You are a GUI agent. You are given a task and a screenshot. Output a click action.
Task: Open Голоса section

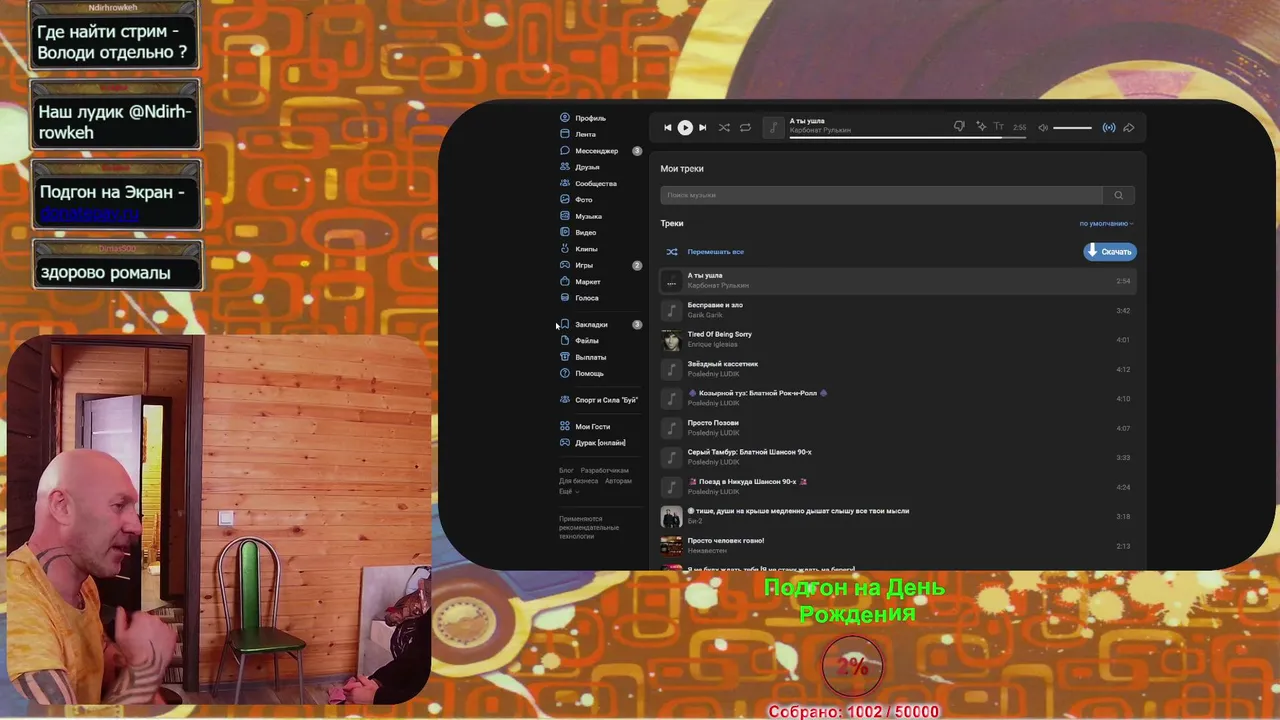pyautogui.click(x=587, y=298)
